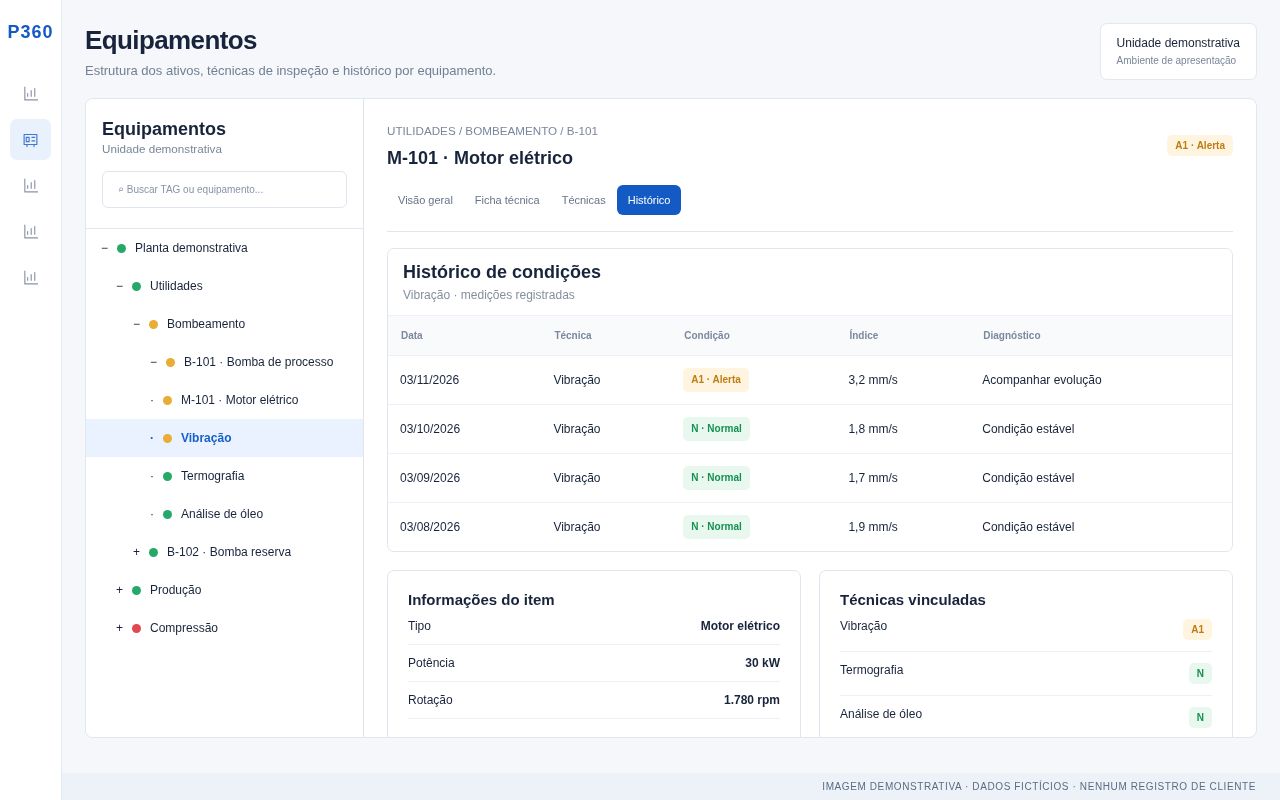The image size is (1280, 800).
Task: Collapse the Utilidades tree node
Action: click(x=120, y=286)
